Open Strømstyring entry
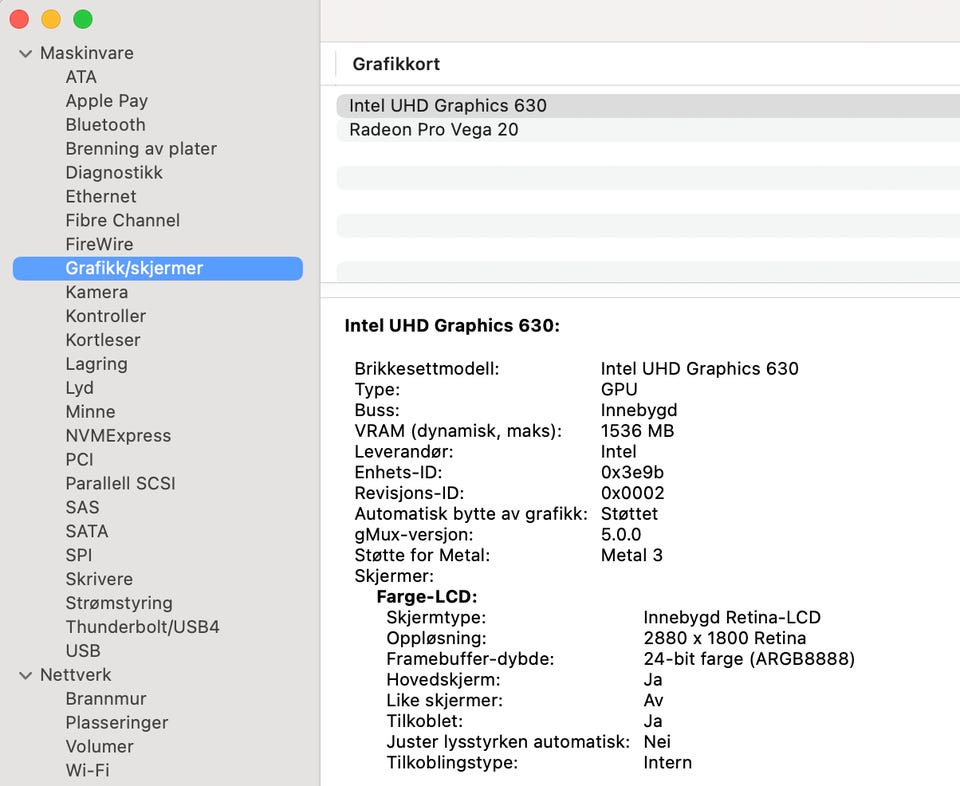Viewport: 960px width, 786px height. tap(119, 604)
